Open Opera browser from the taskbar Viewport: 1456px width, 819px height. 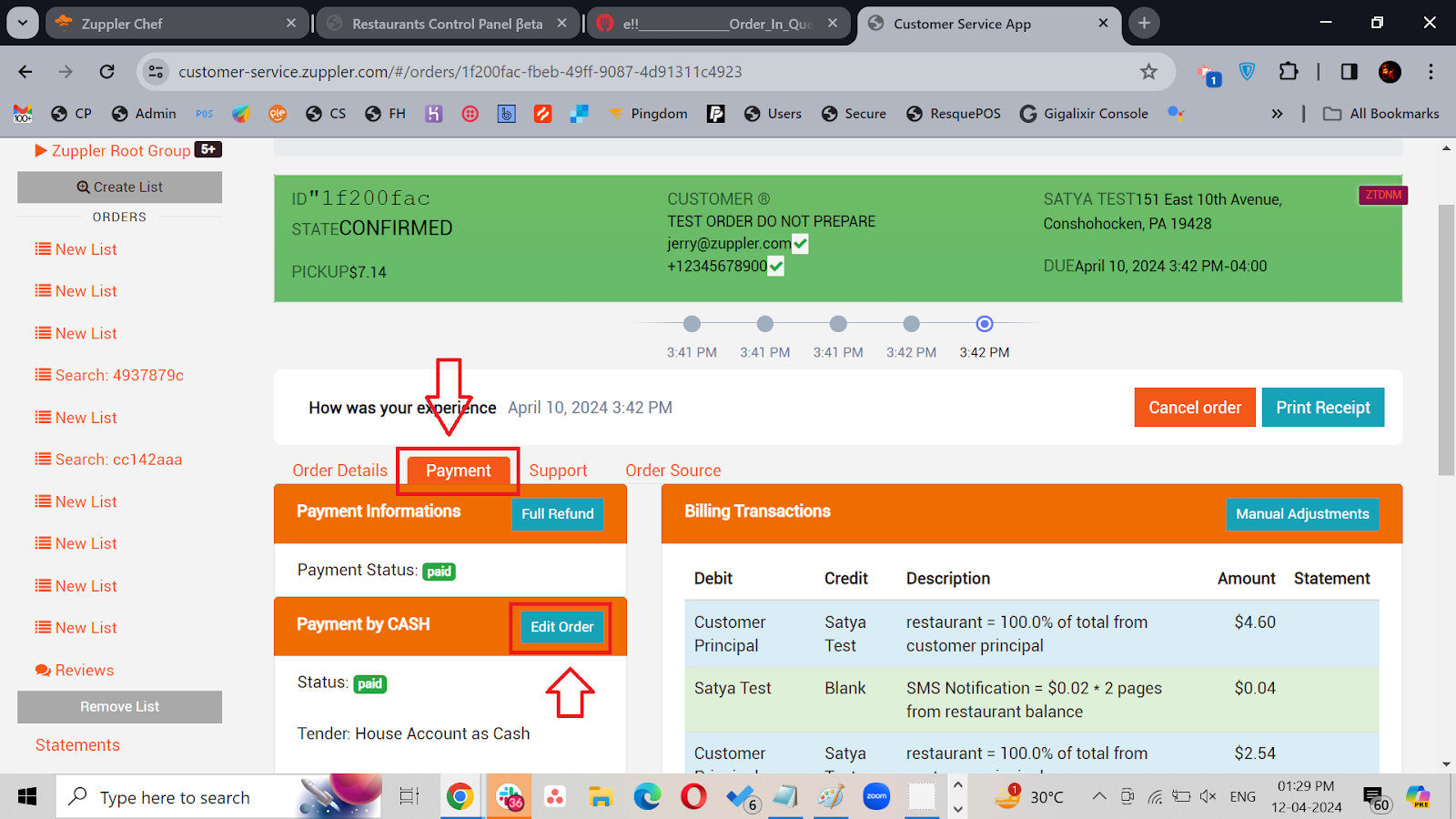pos(693,797)
